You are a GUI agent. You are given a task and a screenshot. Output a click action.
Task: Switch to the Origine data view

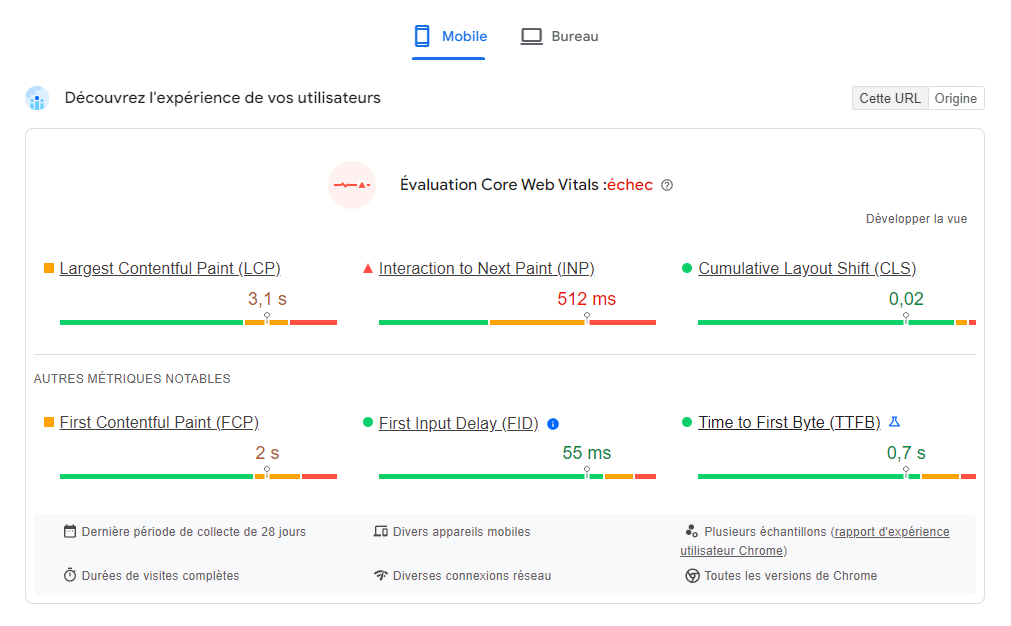956,98
